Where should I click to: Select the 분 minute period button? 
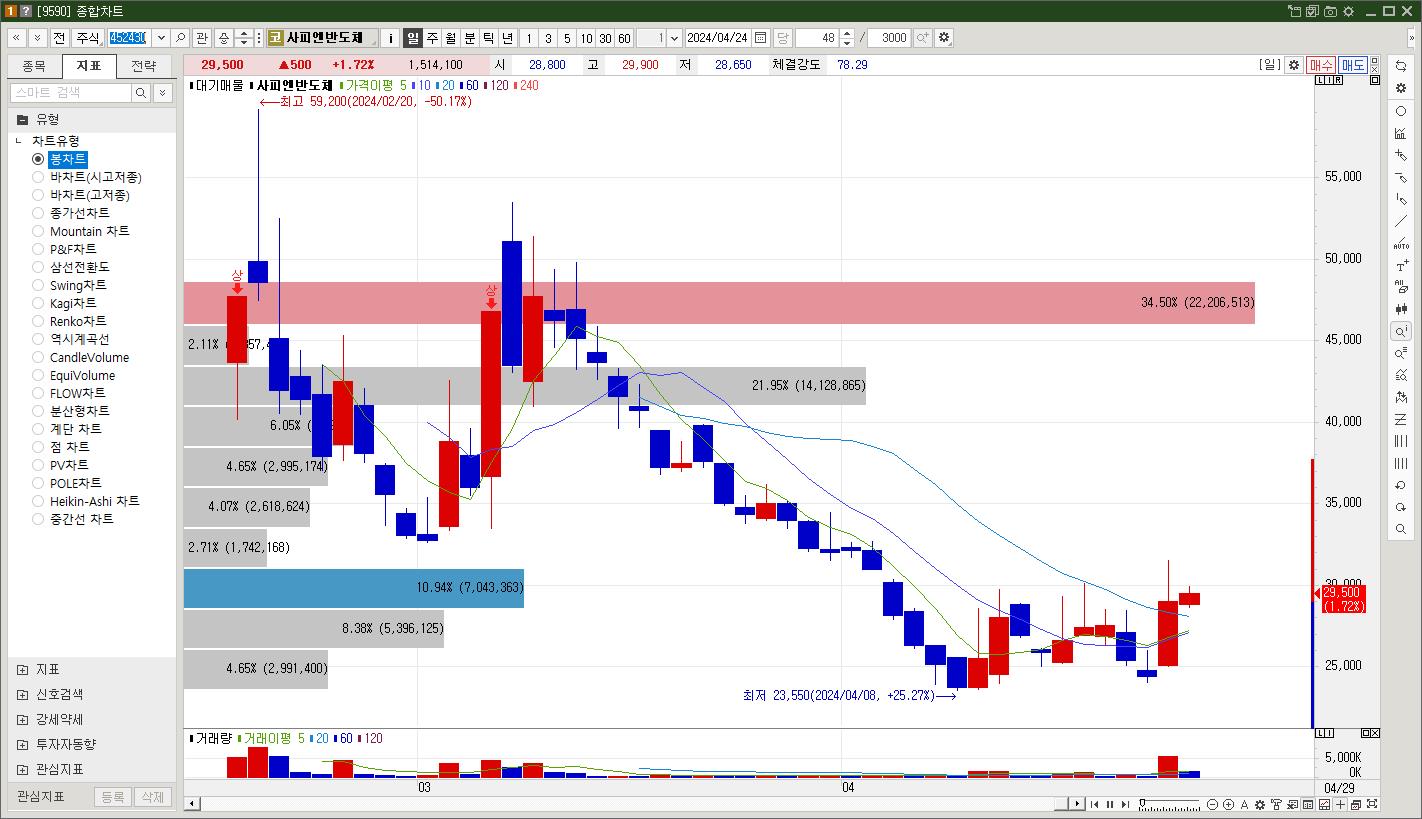pos(470,38)
